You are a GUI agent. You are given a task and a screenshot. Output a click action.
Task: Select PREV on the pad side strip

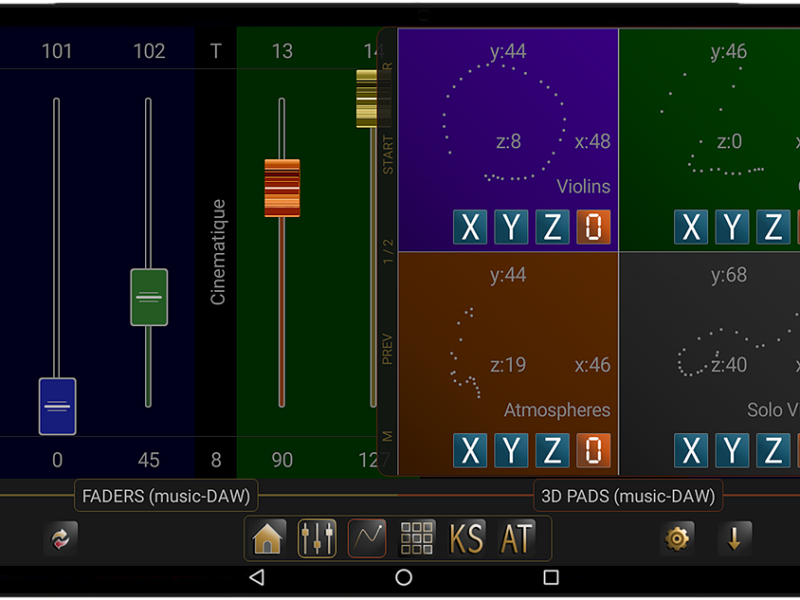click(x=388, y=349)
